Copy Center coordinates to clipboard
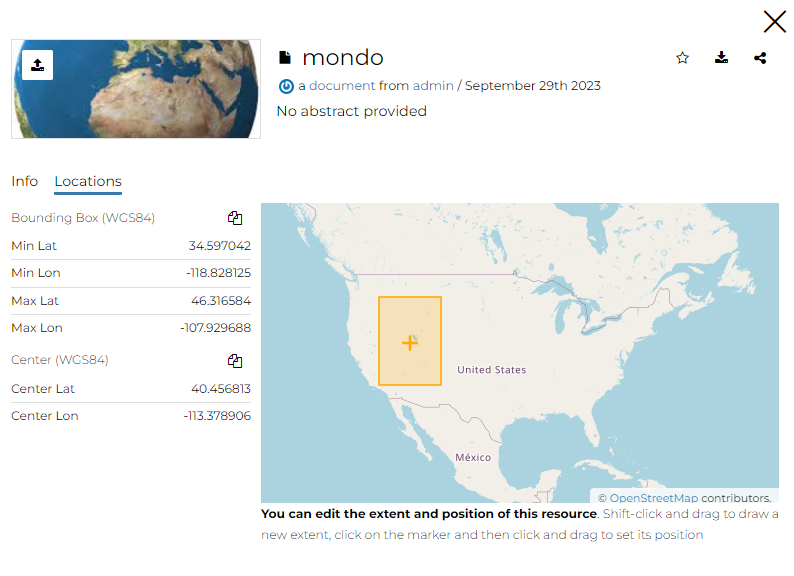The width and height of the screenshot is (794, 576). point(235,361)
